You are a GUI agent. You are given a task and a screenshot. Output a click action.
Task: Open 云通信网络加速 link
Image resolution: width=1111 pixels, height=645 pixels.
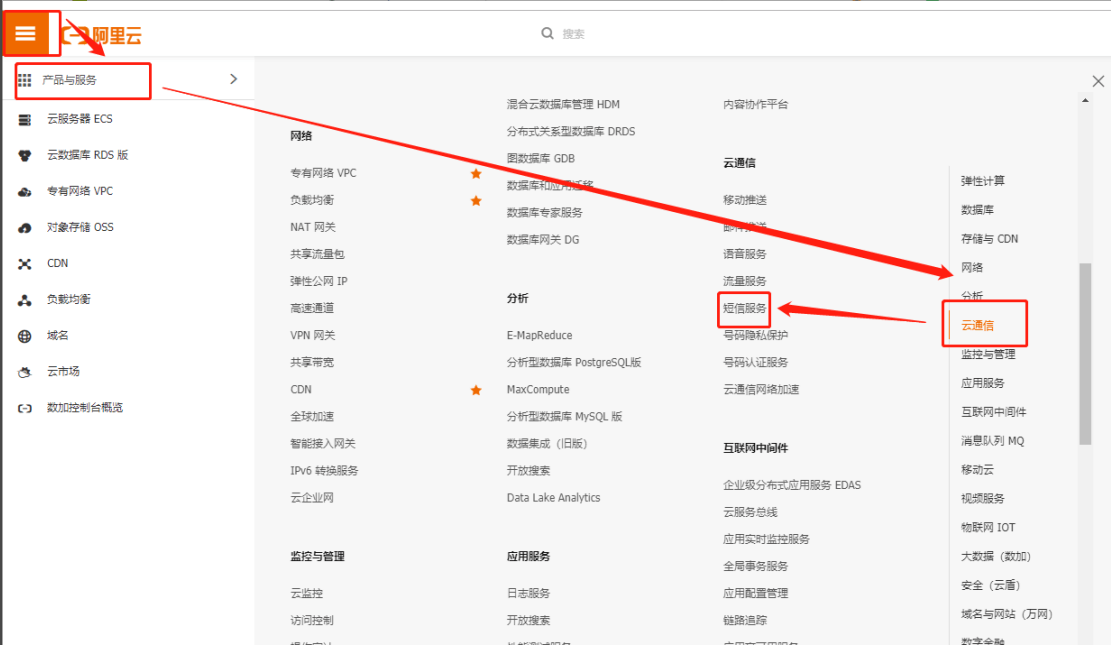(x=761, y=389)
